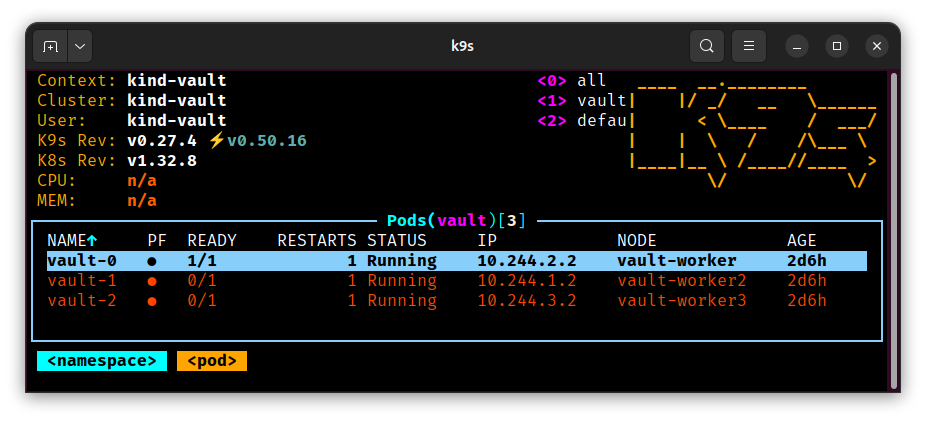Image resolution: width=926 pixels, height=421 pixels.
Task: Click the K9s ASCII art logo
Action: click(753, 136)
